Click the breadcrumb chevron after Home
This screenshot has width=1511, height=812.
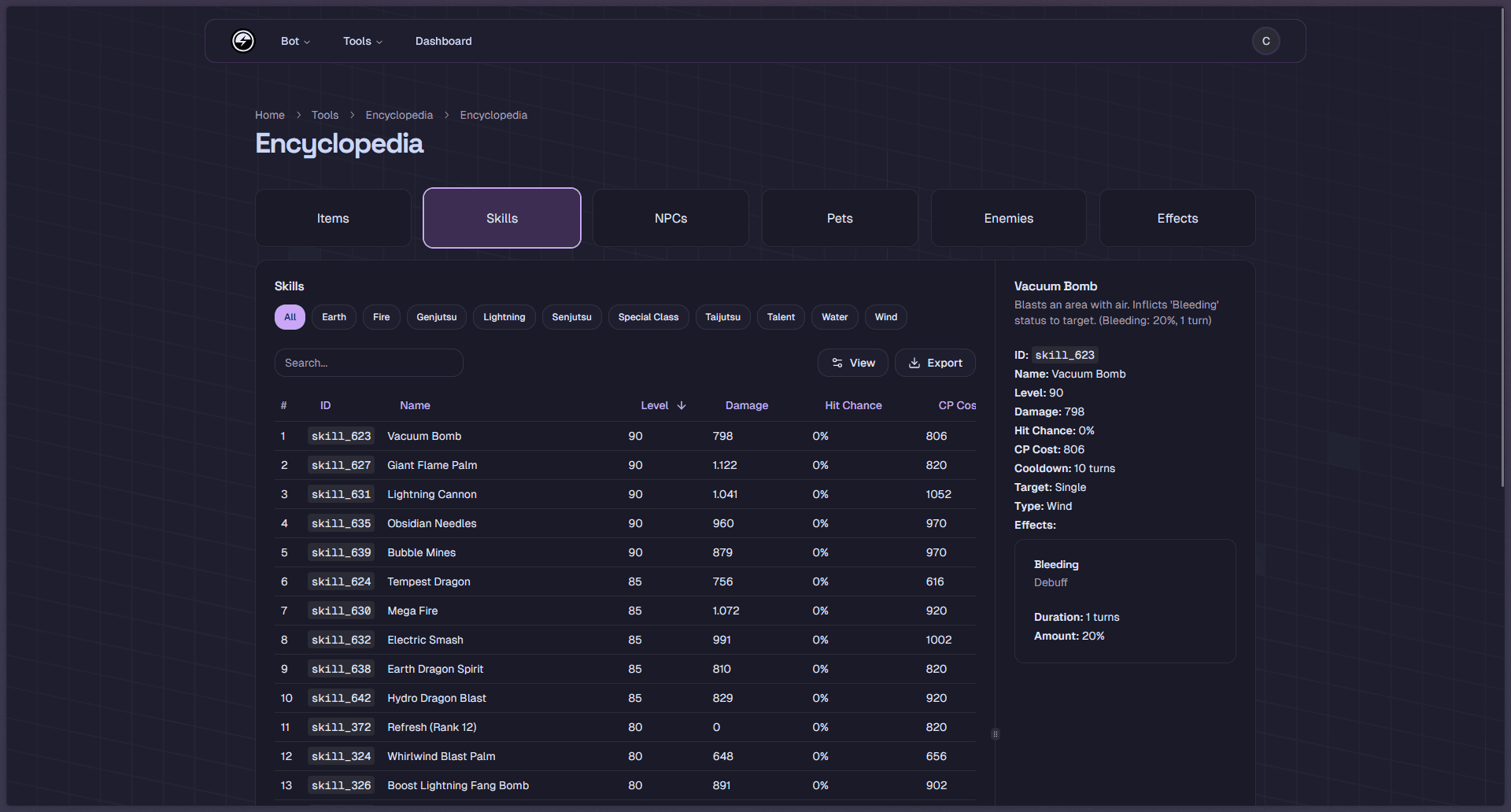298,115
